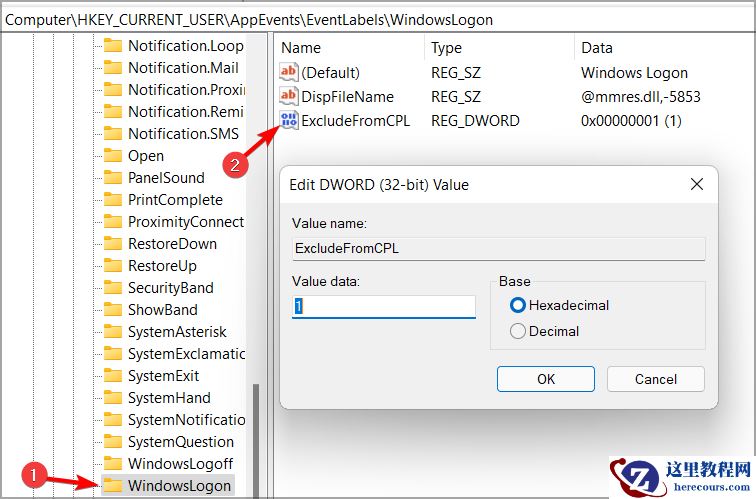Click the SystemAsterisk folder icon
756x499 pixels.
tap(113, 332)
